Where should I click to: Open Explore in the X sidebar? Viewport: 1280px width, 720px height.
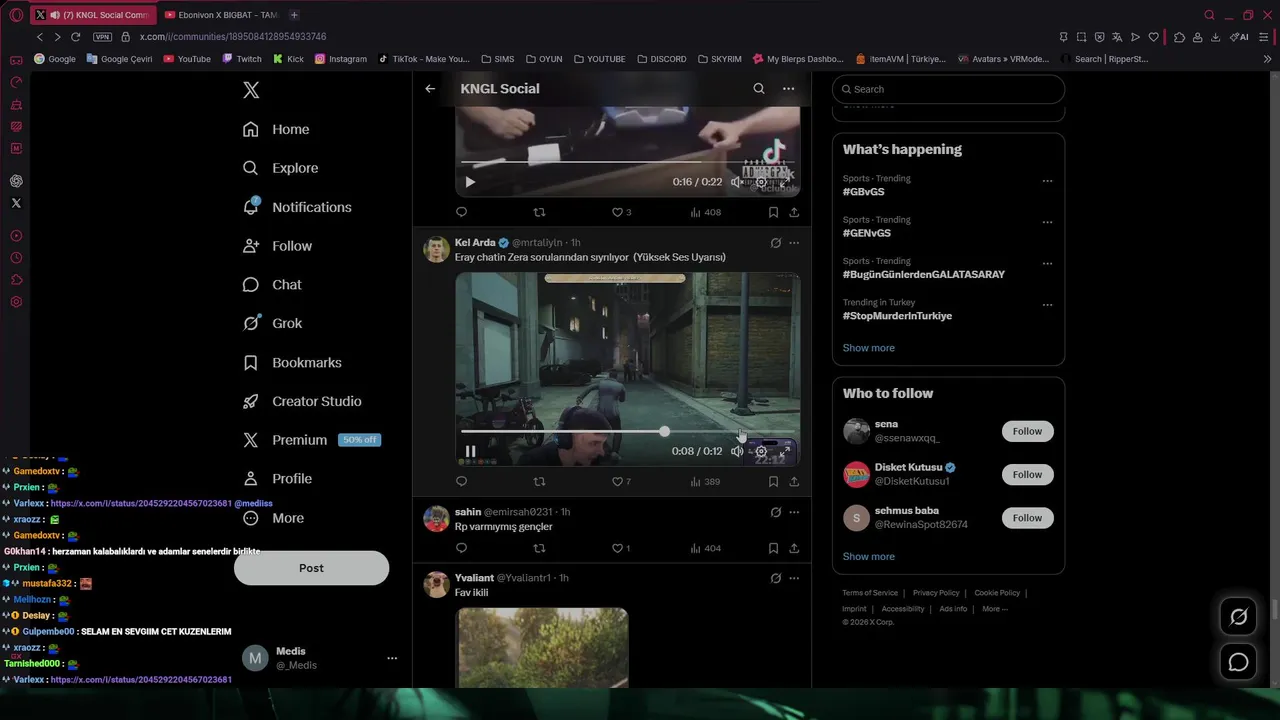tap(280, 168)
